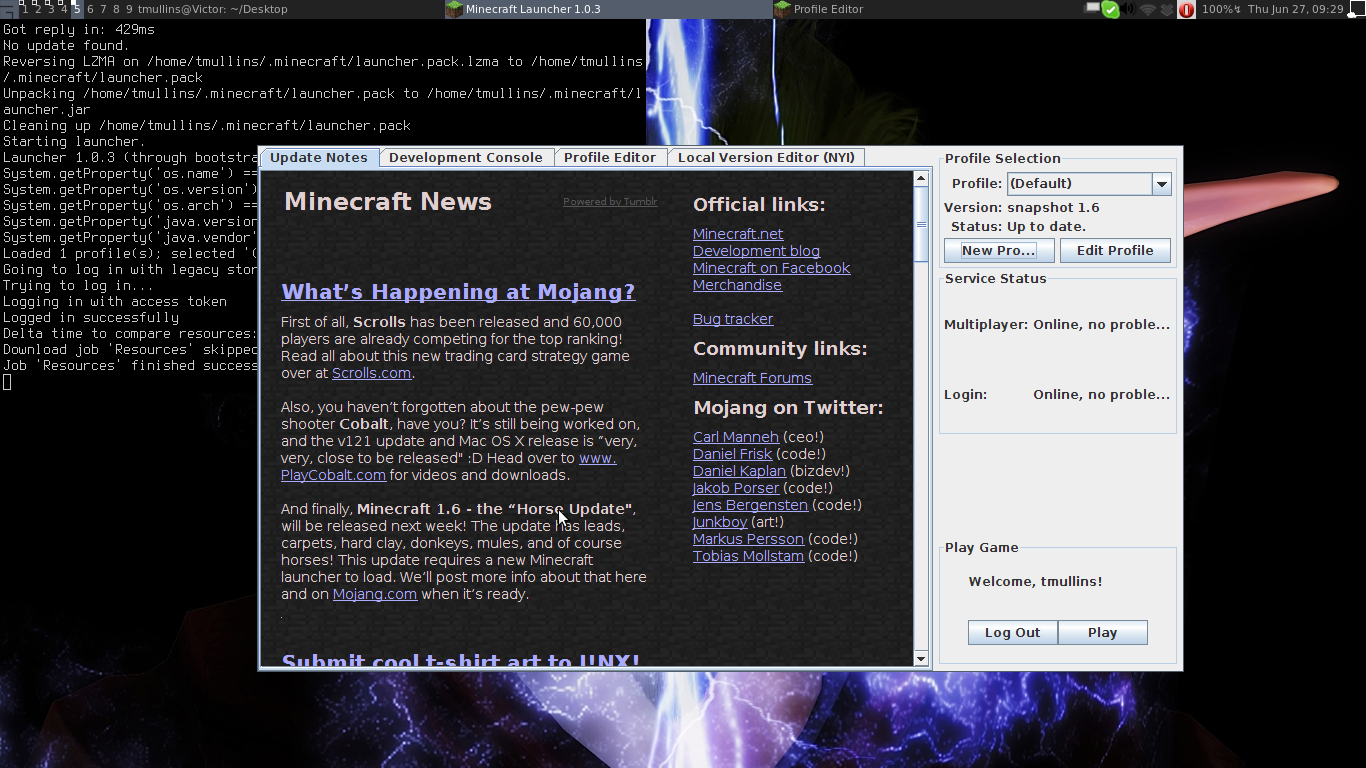Click the Edit Profile button

coord(1114,251)
